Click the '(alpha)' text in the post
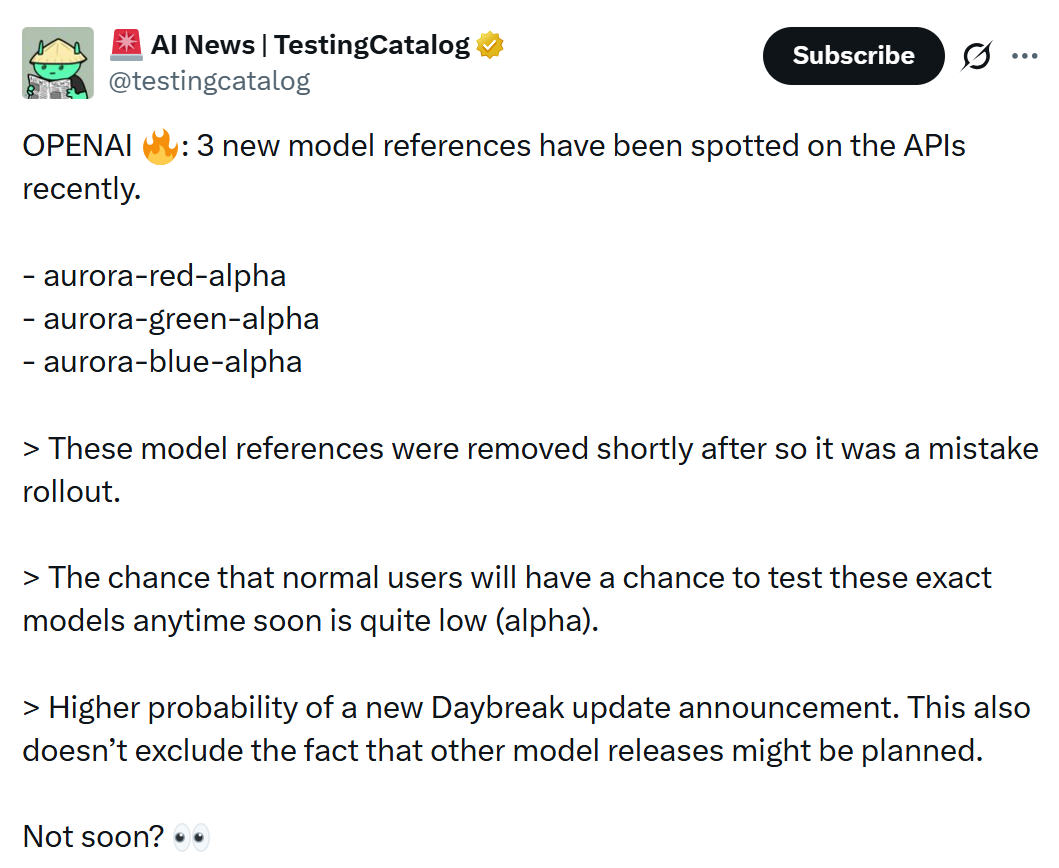 [547, 621]
